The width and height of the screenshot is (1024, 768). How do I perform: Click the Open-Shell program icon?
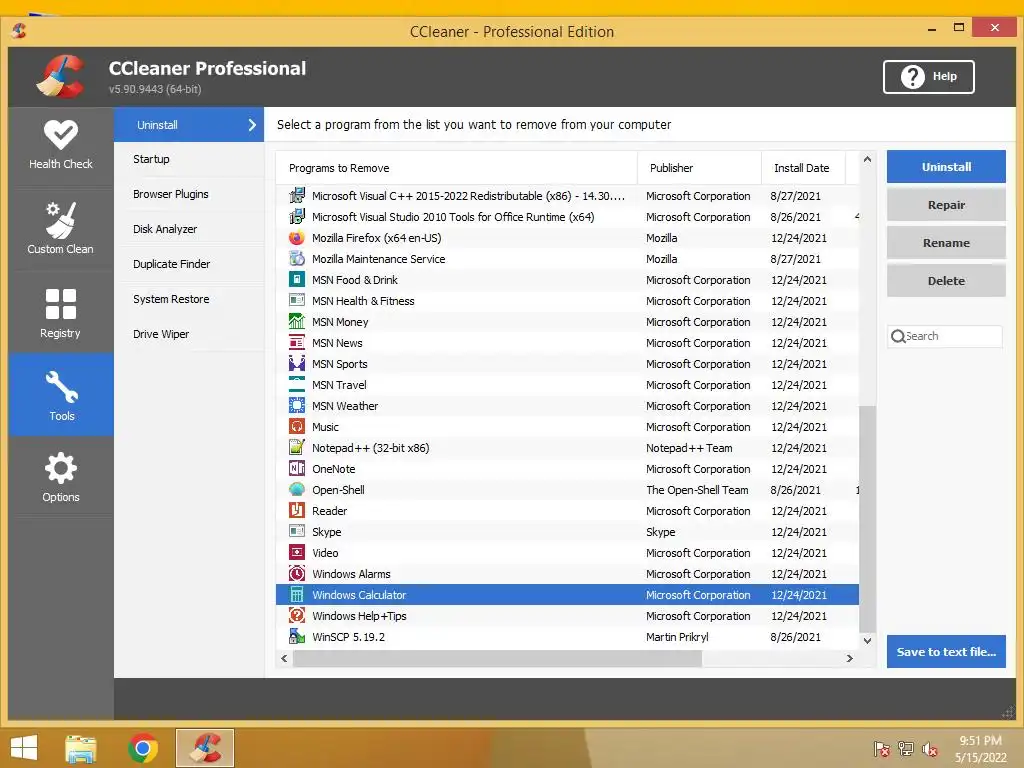click(296, 490)
